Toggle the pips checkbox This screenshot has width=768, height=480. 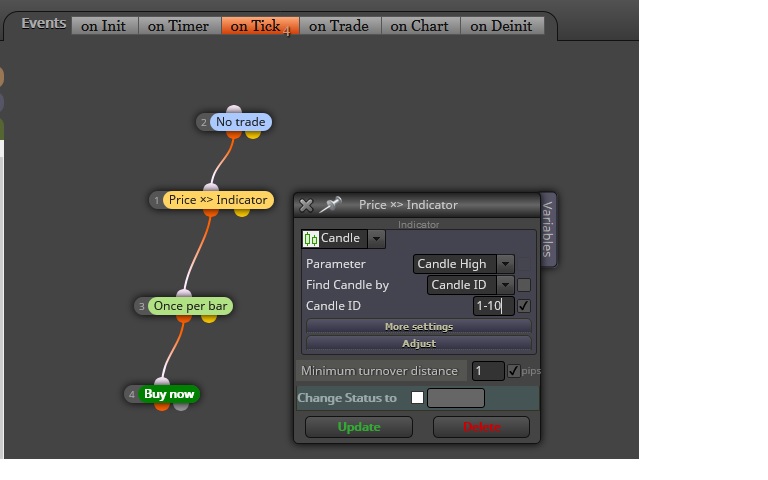pyautogui.click(x=513, y=371)
